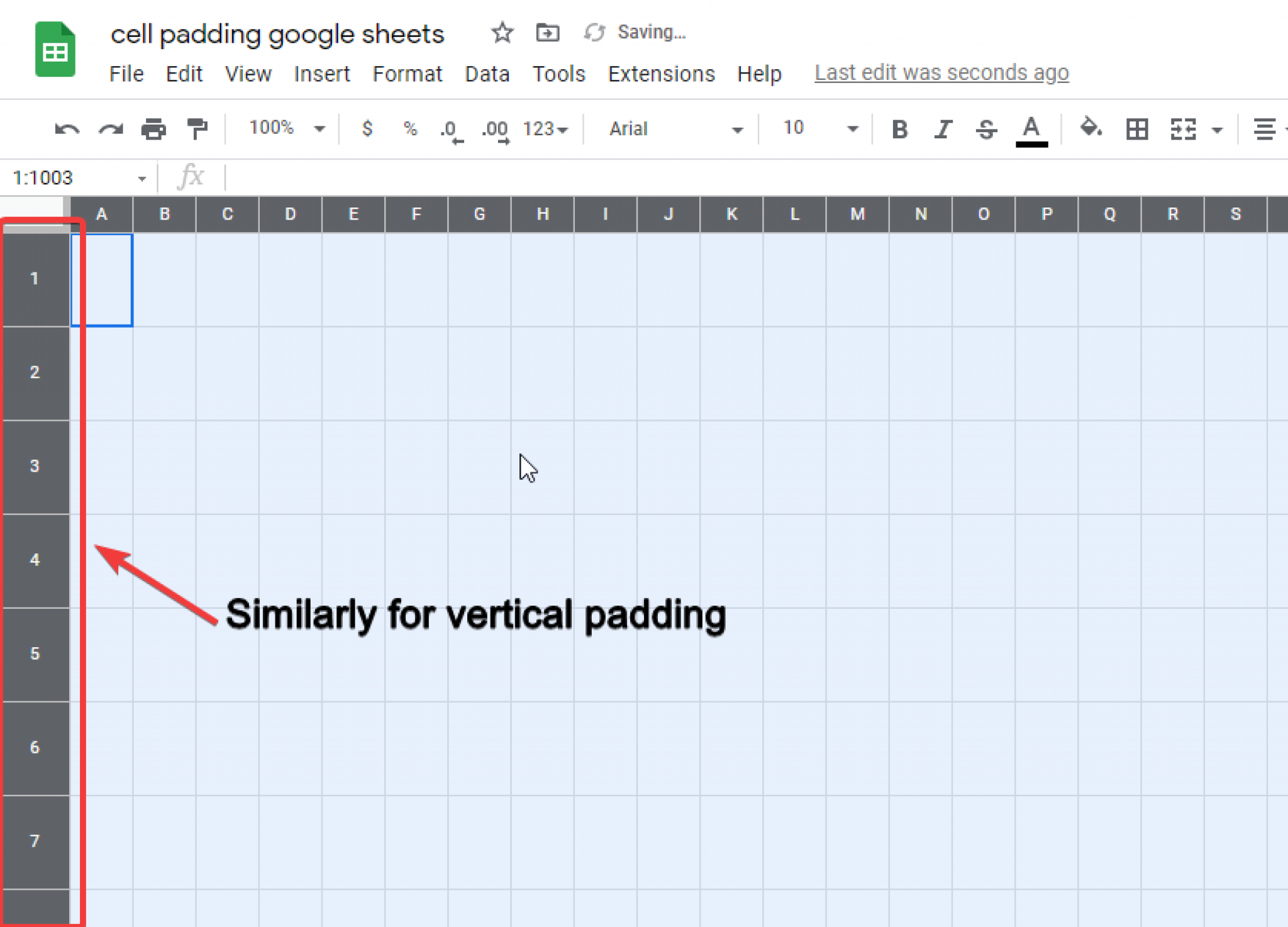Toggle bold formatting
1288x927 pixels.
899,129
